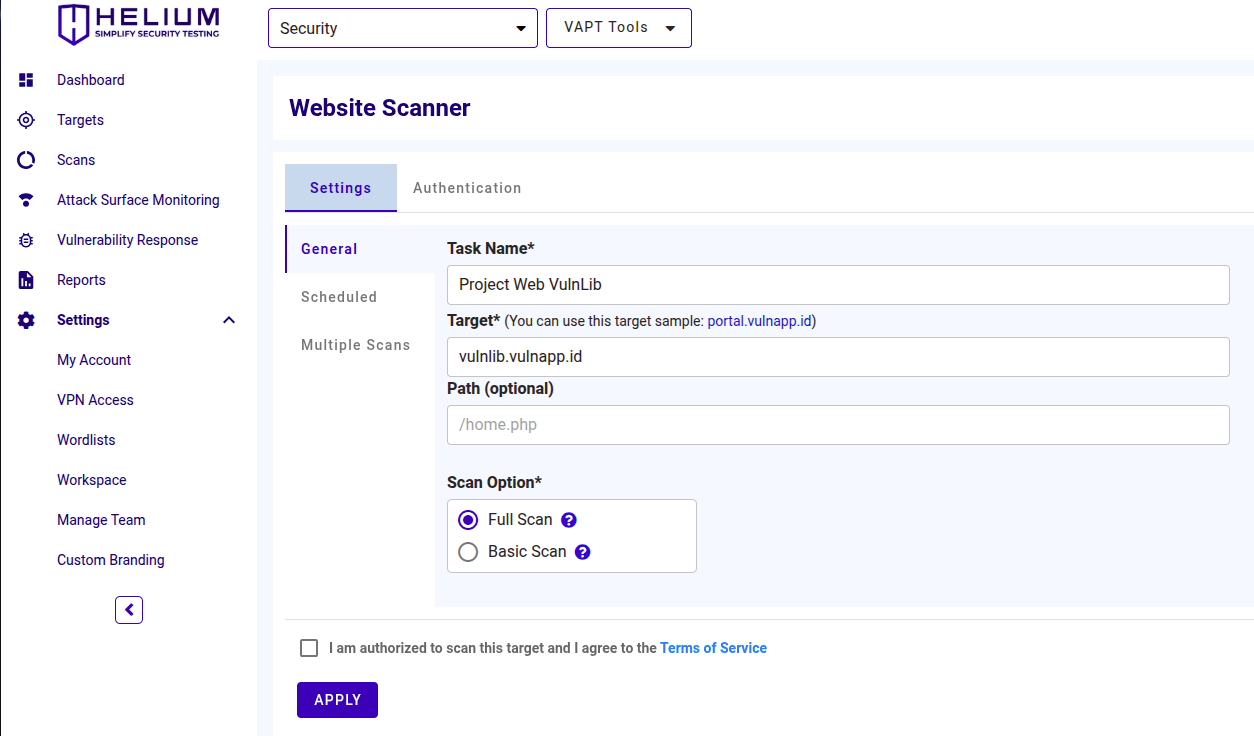This screenshot has height=736, width=1254.
Task: Collapse the Settings sidebar section chevron
Action: point(229,320)
